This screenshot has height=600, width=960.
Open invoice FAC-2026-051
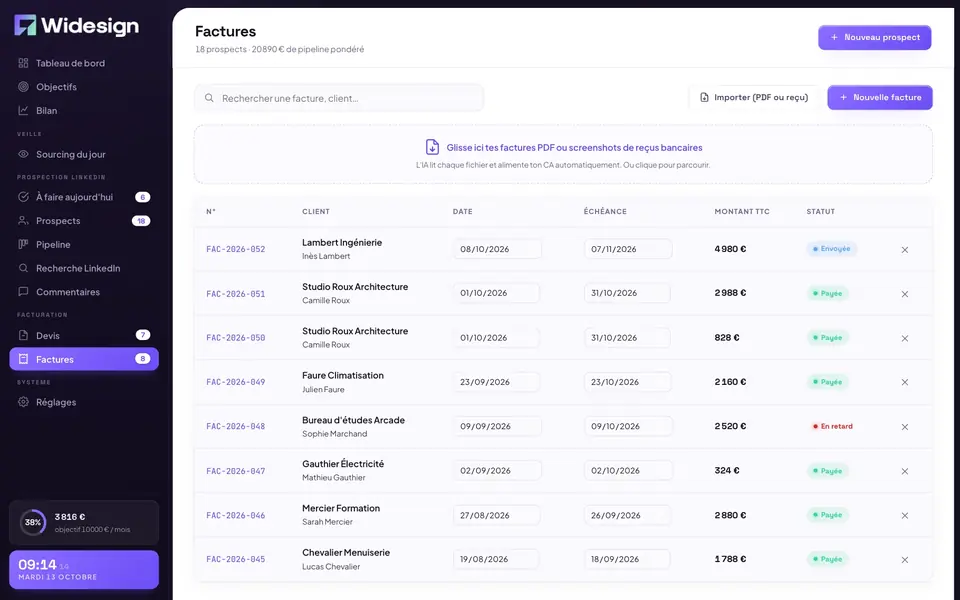click(236, 294)
